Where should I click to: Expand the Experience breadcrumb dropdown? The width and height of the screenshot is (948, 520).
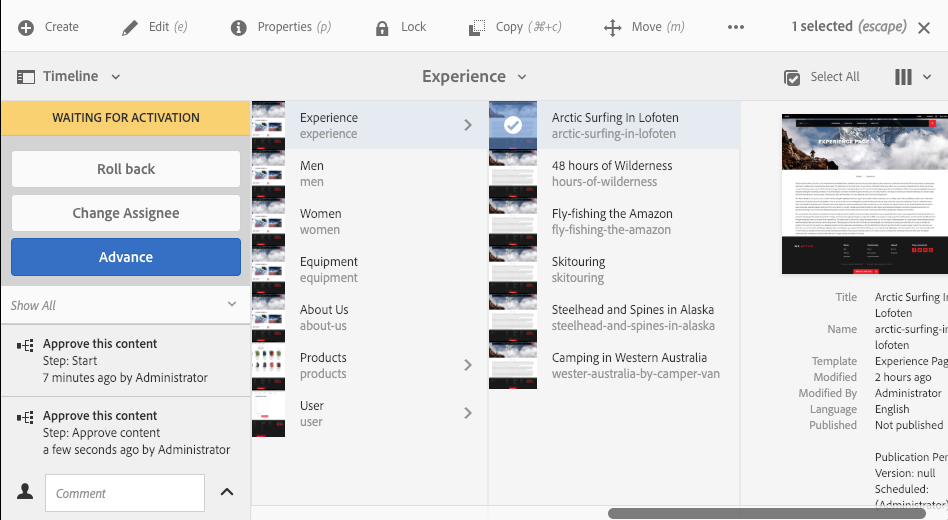click(522, 77)
